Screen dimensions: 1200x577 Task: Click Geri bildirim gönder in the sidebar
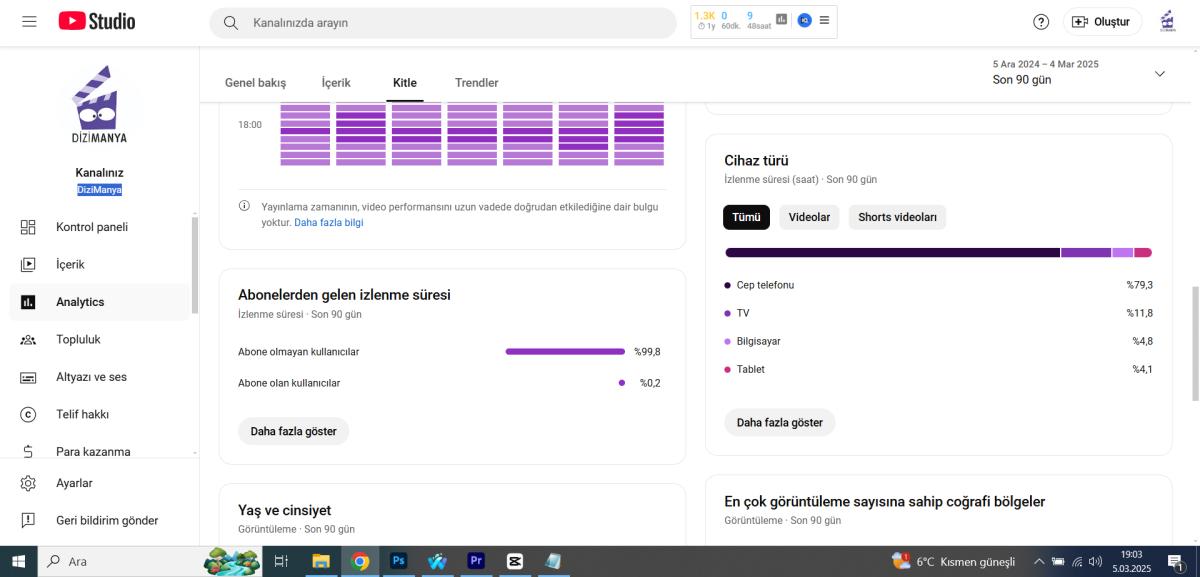[99, 520]
